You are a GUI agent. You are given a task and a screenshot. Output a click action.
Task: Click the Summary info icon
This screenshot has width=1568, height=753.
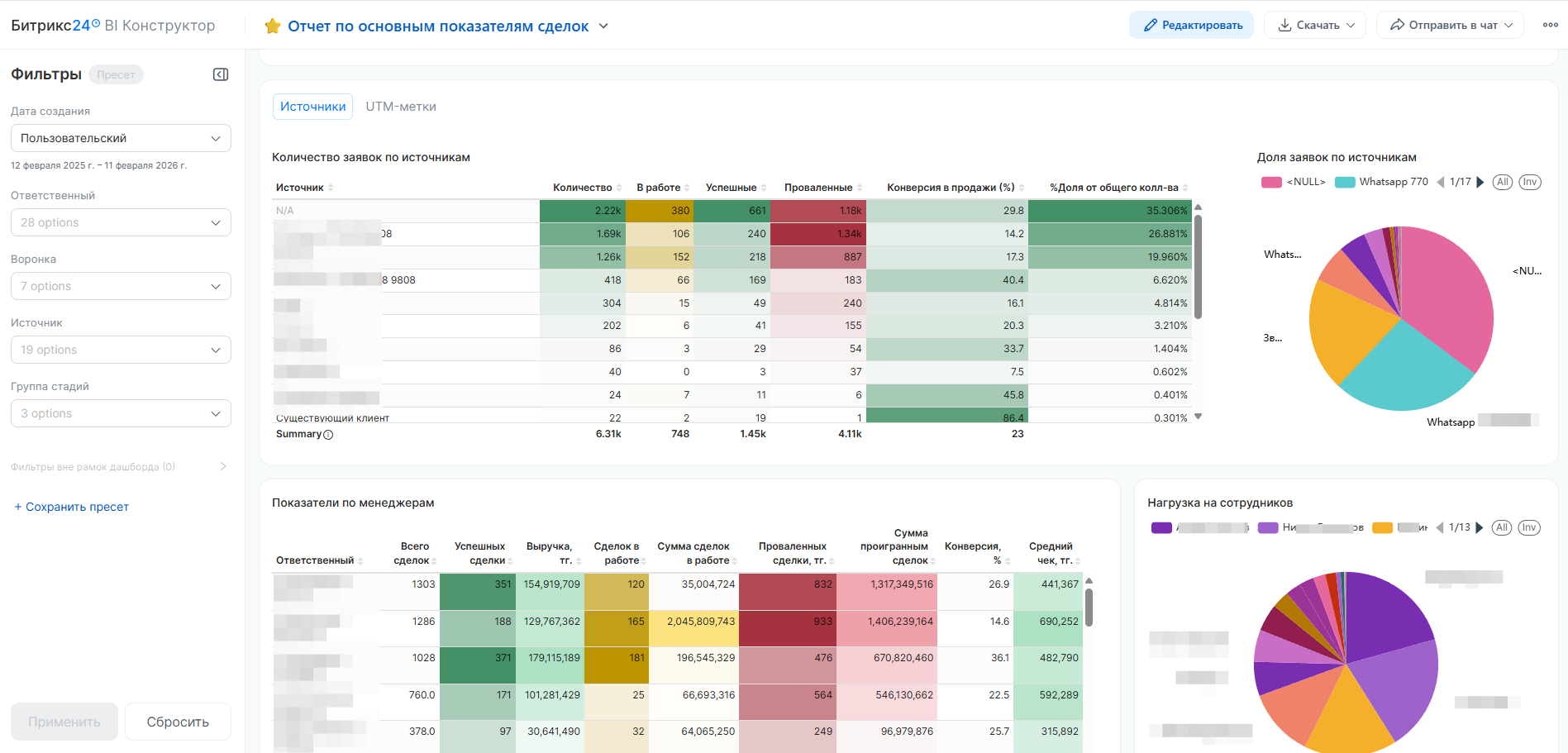[x=328, y=435]
